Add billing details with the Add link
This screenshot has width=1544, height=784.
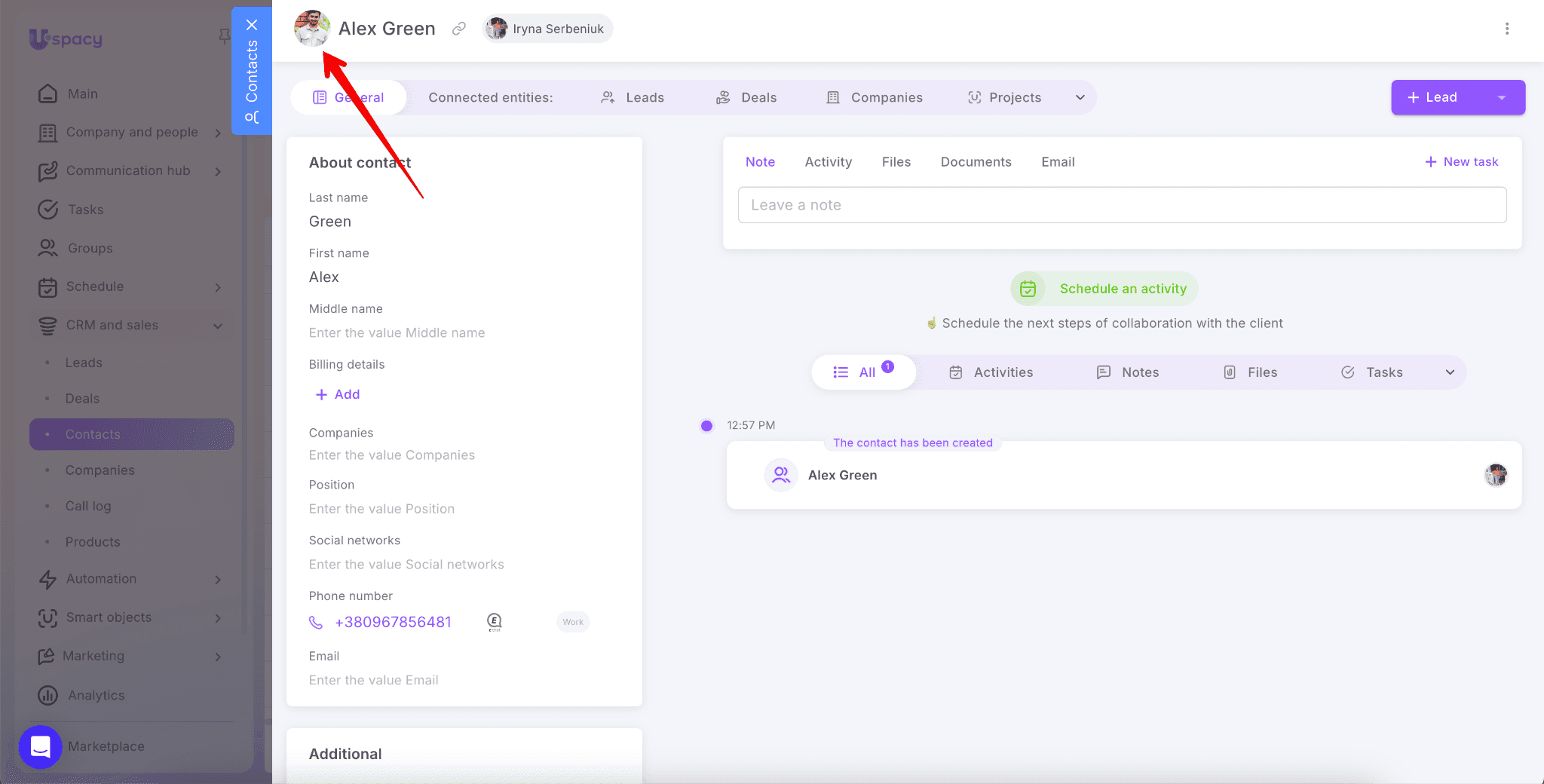(x=338, y=394)
